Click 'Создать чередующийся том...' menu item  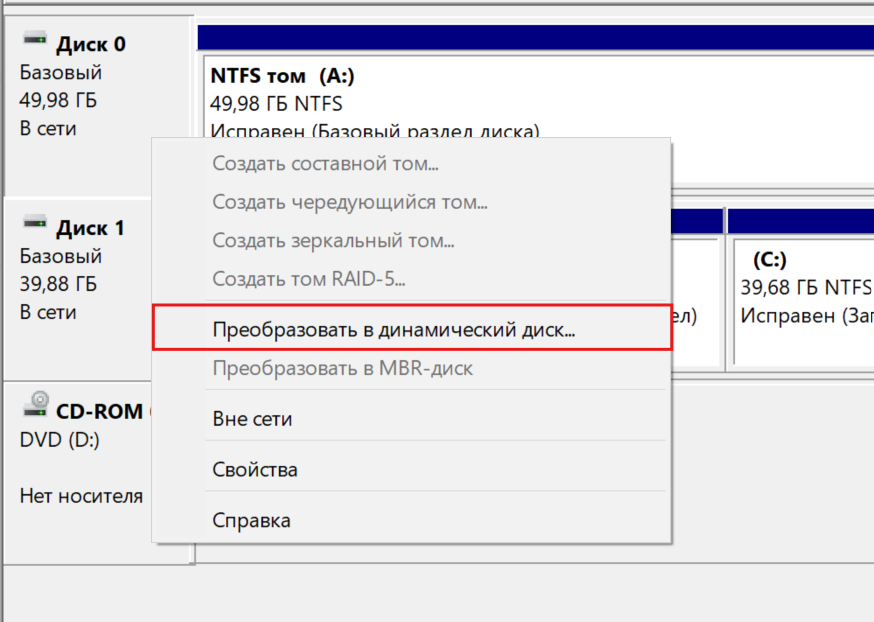pyautogui.click(x=349, y=203)
